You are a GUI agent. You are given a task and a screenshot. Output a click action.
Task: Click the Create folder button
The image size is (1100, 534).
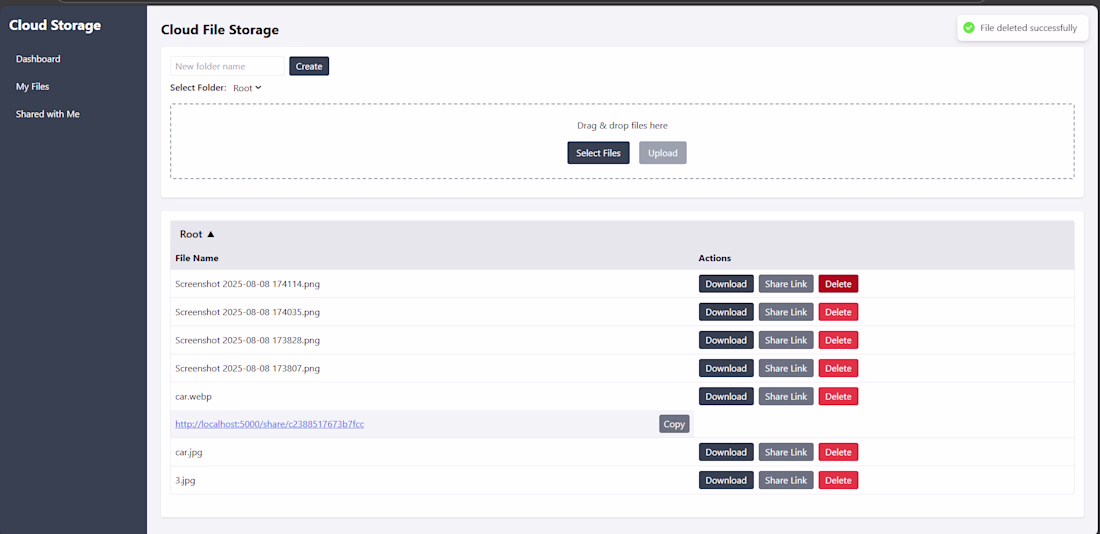309,66
